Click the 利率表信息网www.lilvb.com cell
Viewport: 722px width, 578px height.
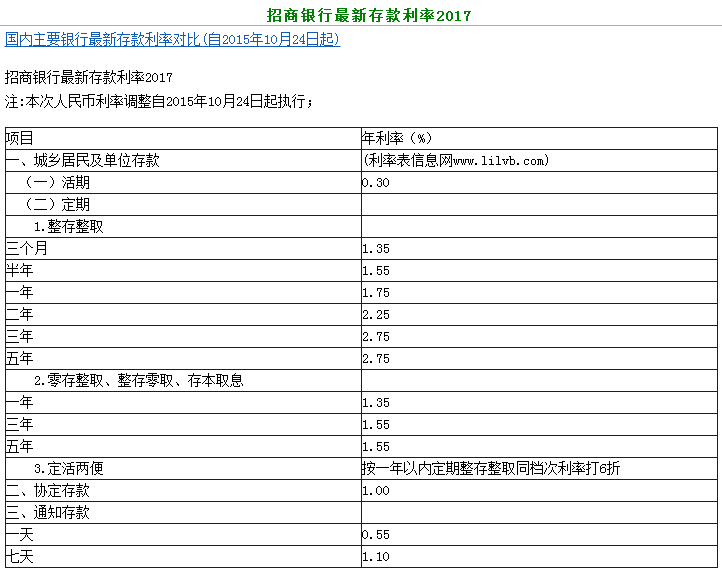[539, 160]
